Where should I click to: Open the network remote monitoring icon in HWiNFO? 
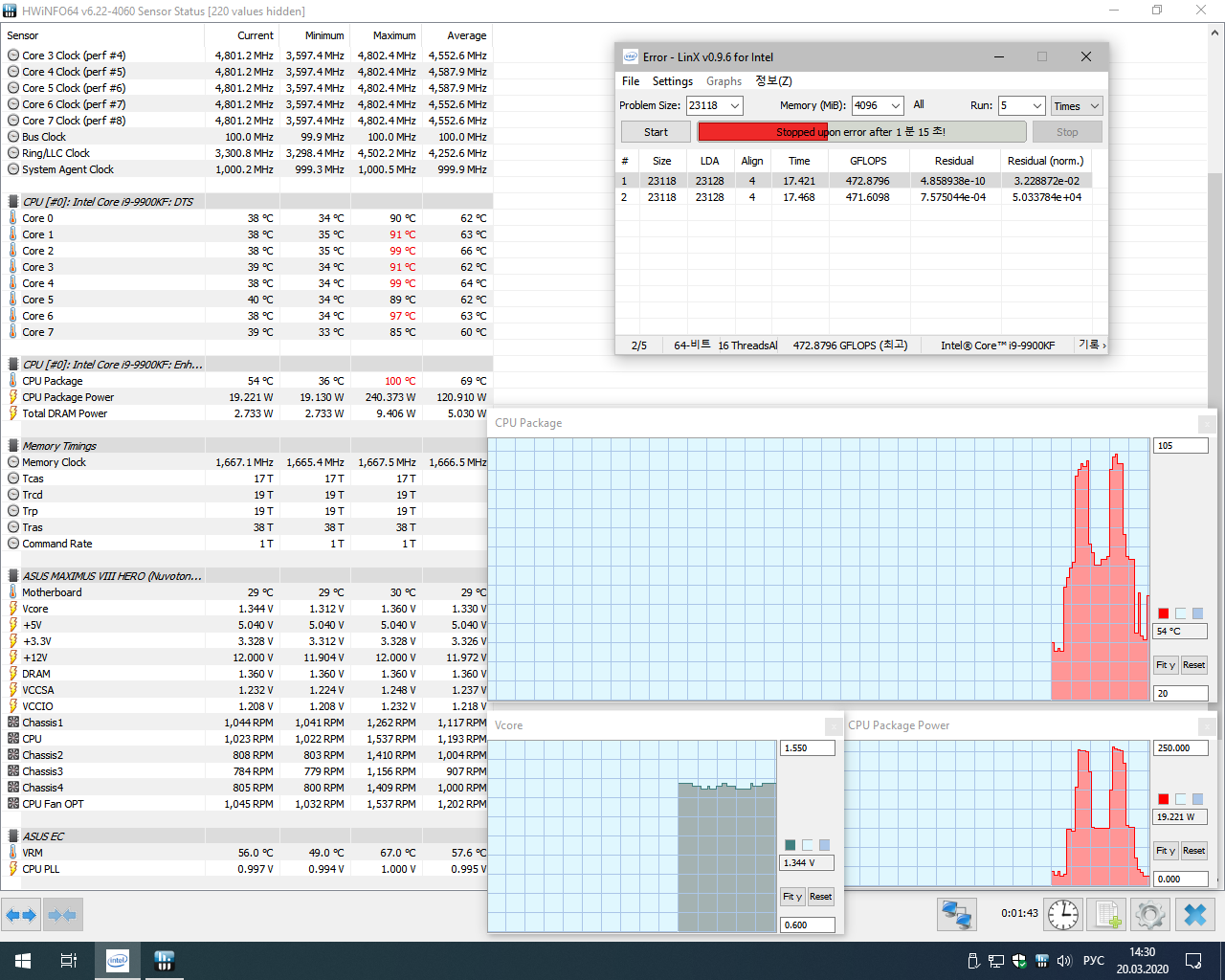(956, 915)
